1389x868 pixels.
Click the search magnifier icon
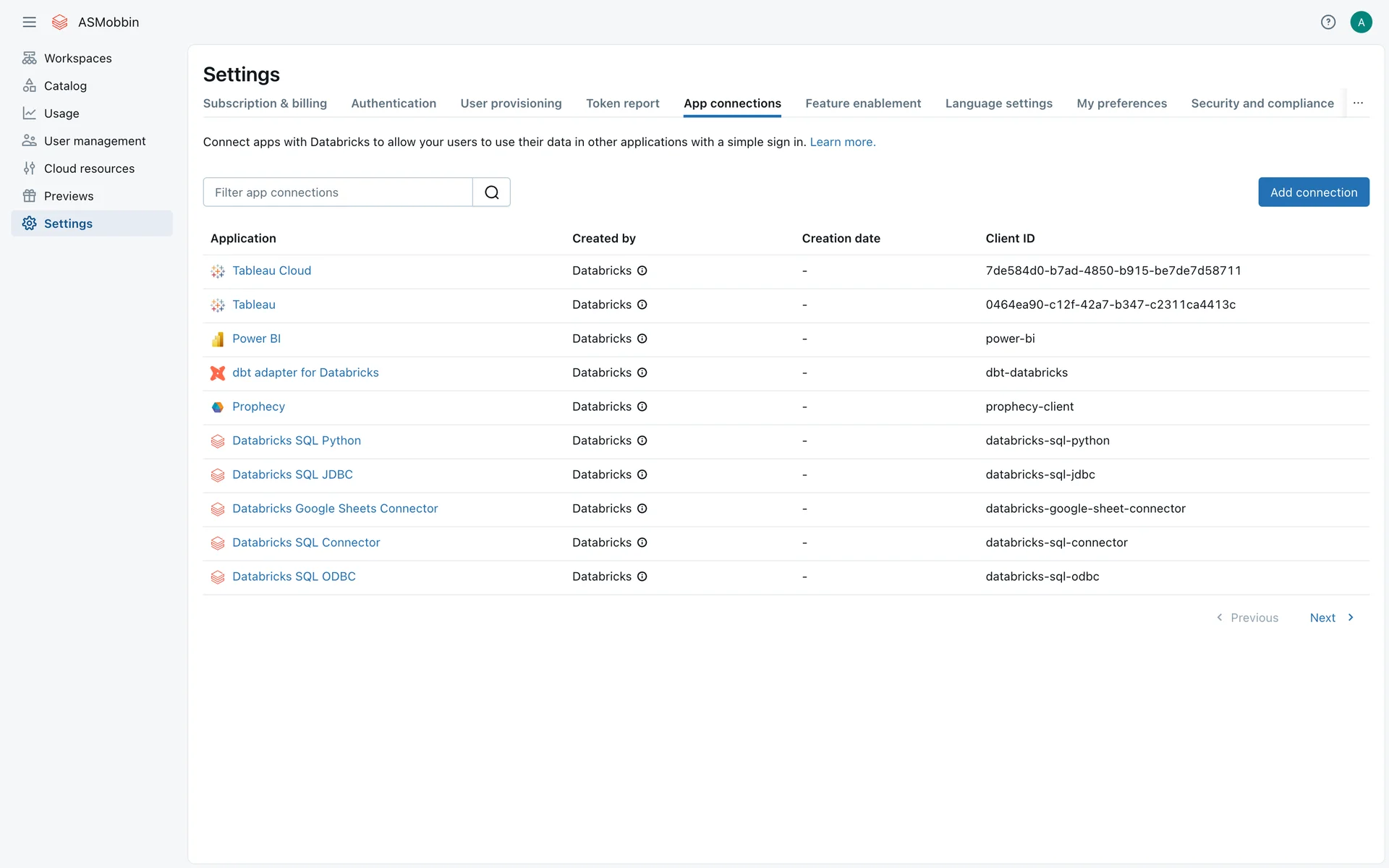(491, 192)
